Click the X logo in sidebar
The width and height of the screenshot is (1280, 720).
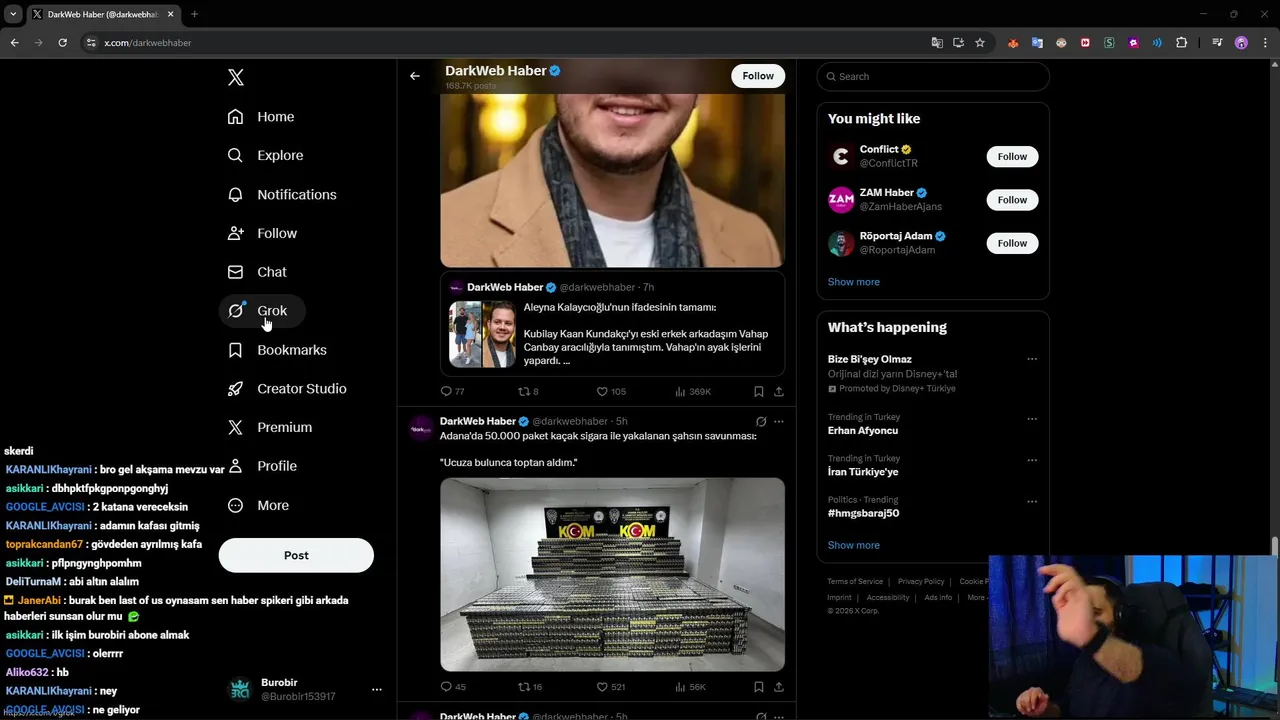[235, 77]
